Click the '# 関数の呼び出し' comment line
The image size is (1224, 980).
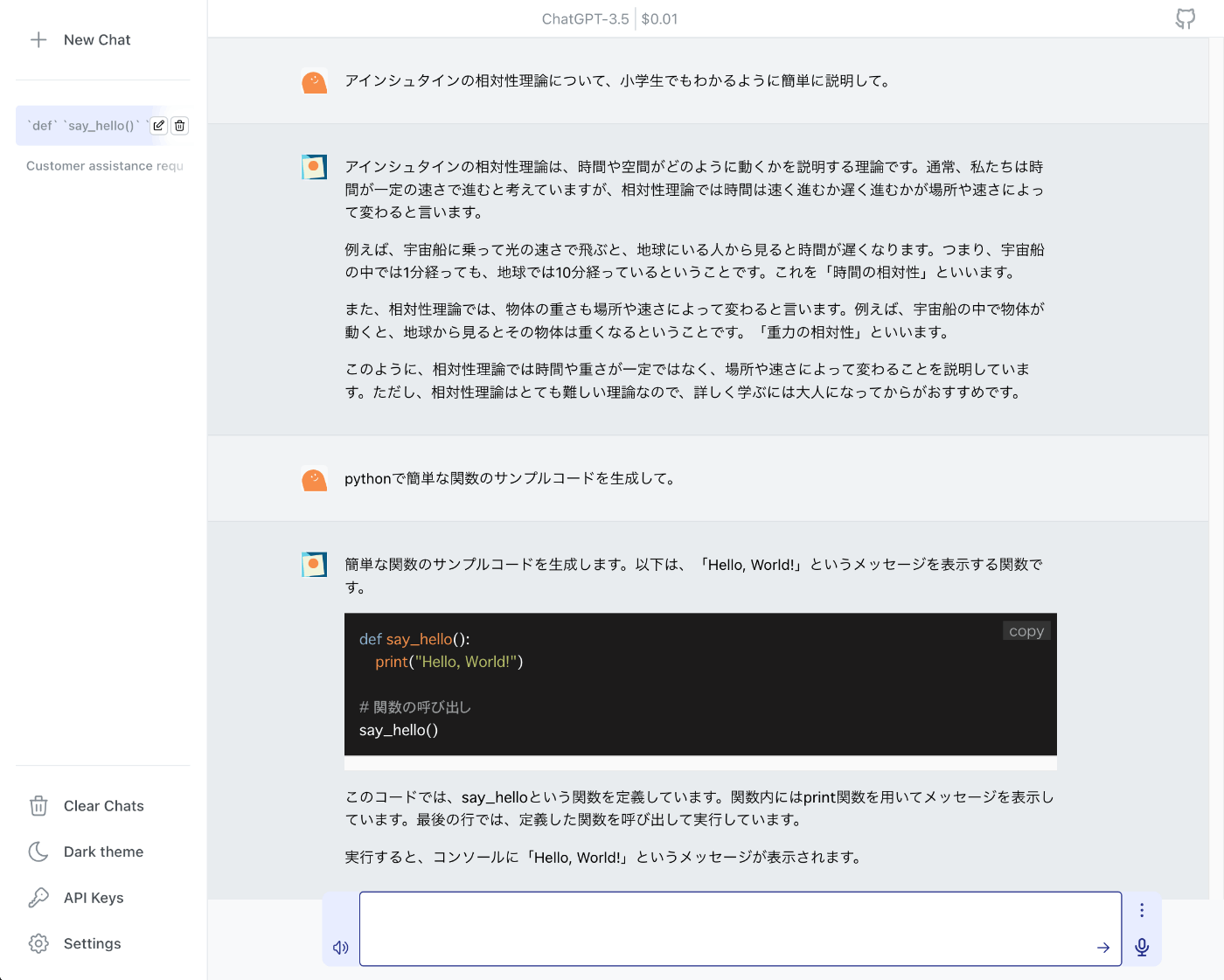(x=415, y=707)
